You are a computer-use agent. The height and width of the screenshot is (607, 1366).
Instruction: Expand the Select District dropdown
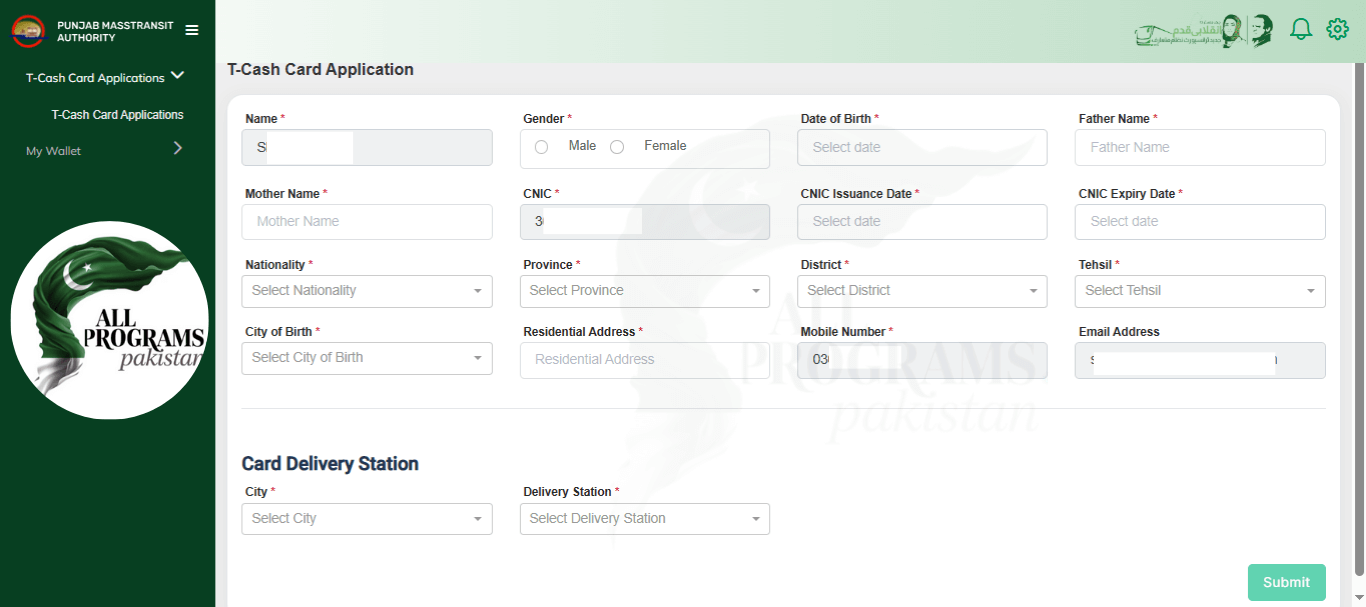(921, 291)
